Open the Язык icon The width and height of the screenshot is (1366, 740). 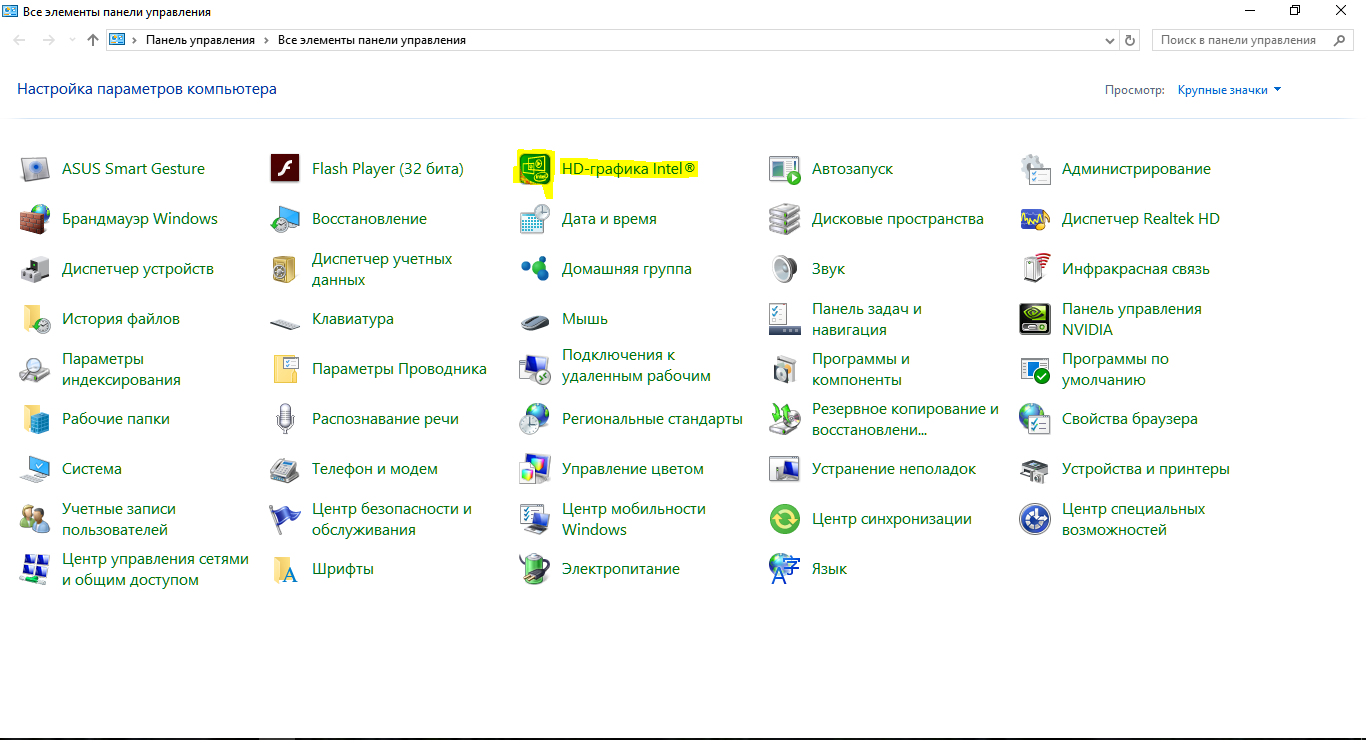785,569
